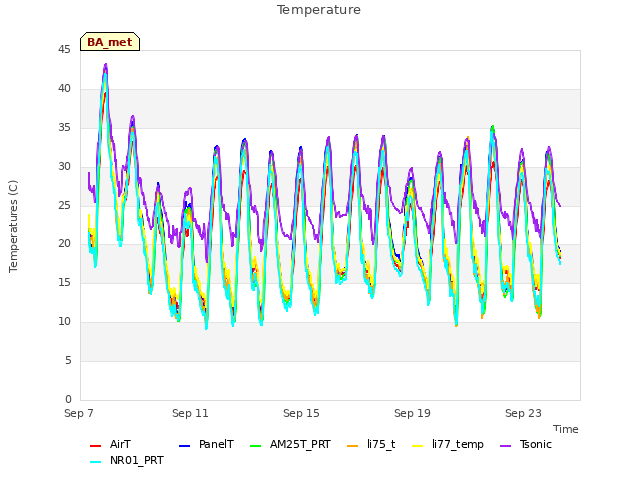This screenshot has height=480, width=640.
Task: Click the Time axis label
Action: click(566, 429)
